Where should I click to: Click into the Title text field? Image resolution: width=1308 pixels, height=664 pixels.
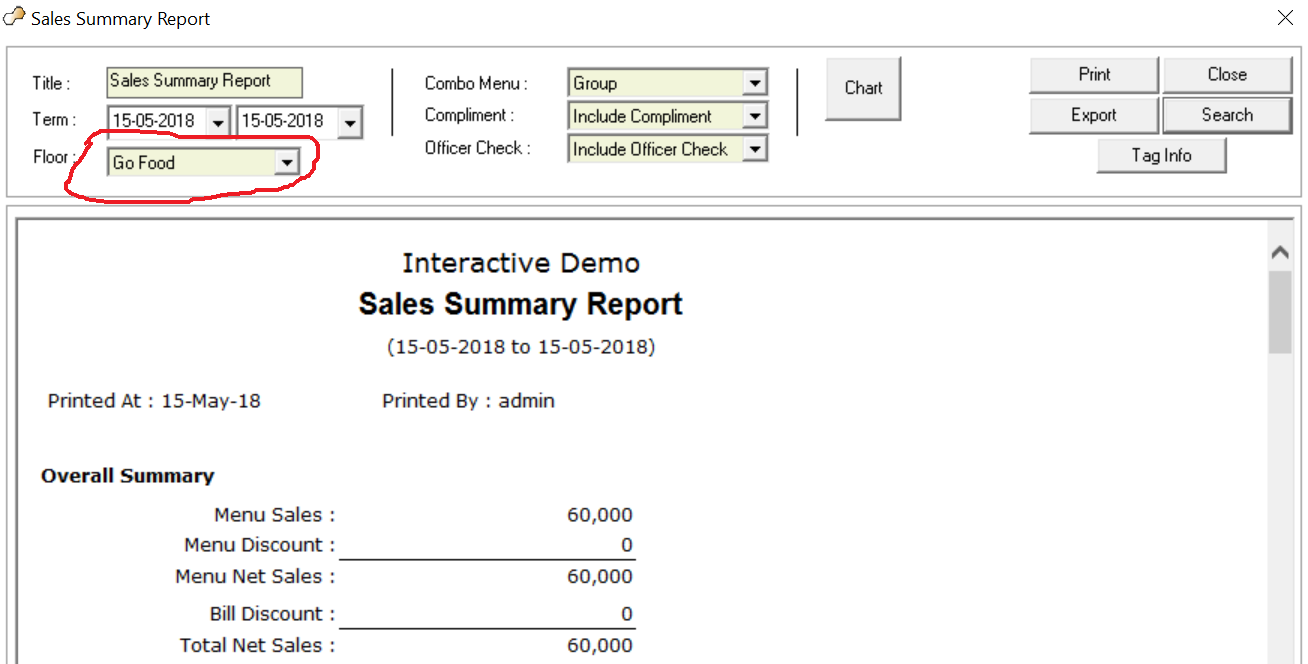point(204,82)
